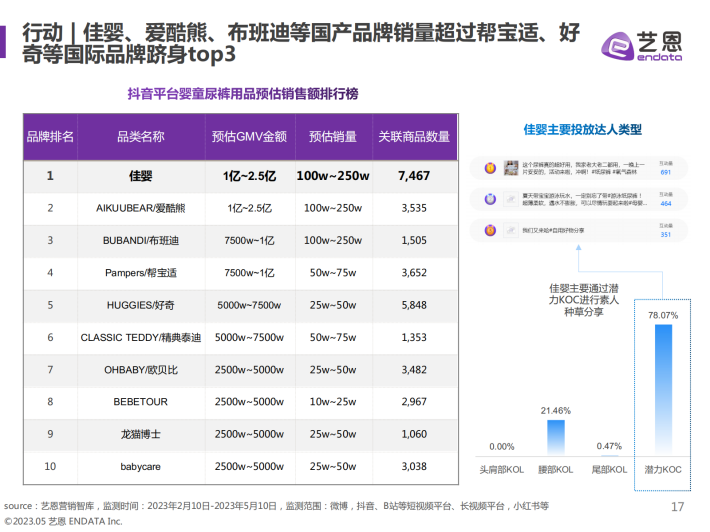Select the 预估GMV金额 column header
The height and width of the screenshot is (532, 710).
point(249,137)
